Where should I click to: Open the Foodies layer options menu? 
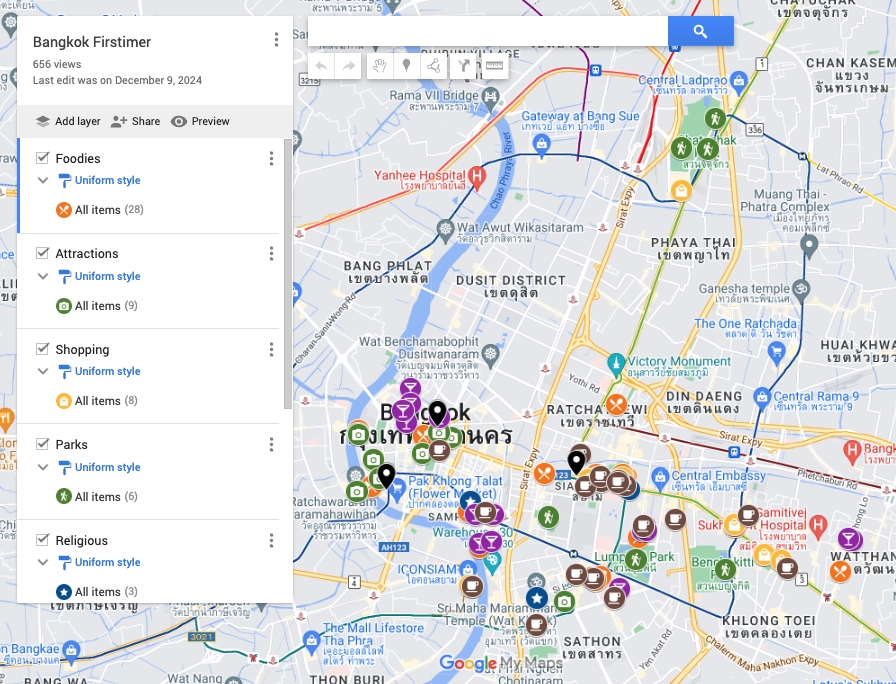(271, 158)
